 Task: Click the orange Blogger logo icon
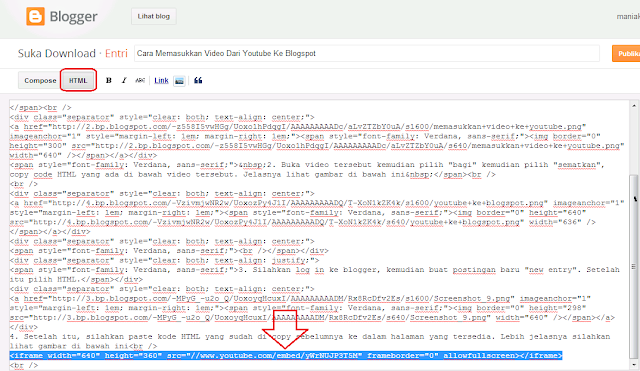[36, 17]
